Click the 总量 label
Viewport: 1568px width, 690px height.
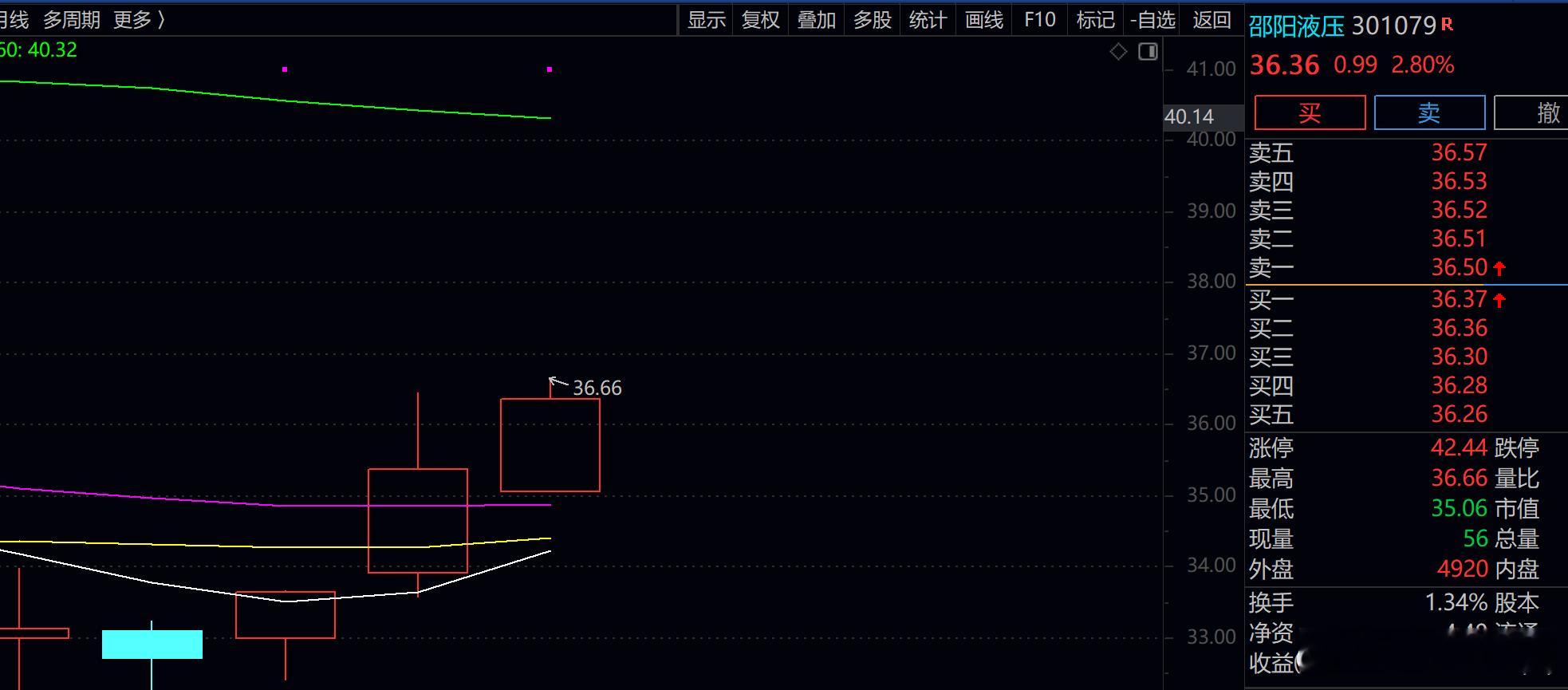tap(1517, 538)
